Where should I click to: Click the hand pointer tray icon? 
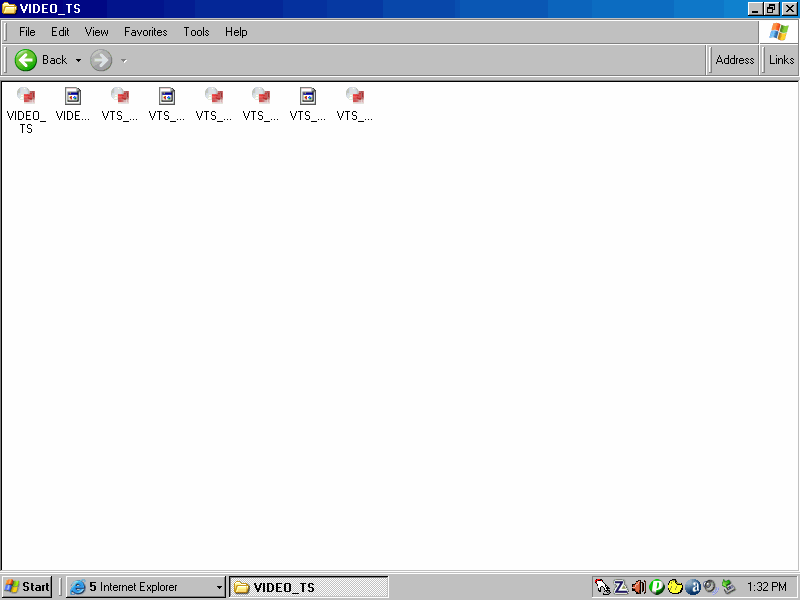point(603,587)
